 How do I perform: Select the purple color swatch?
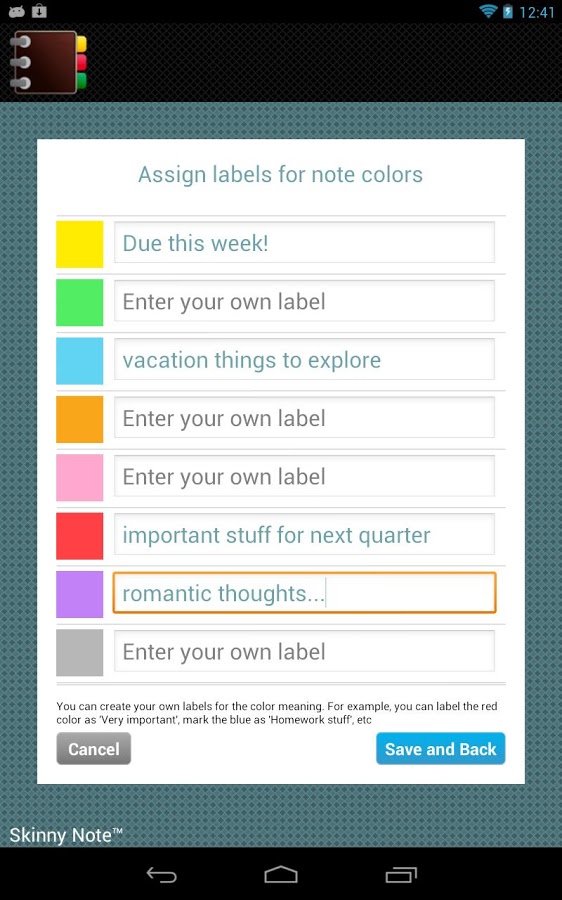click(80, 594)
